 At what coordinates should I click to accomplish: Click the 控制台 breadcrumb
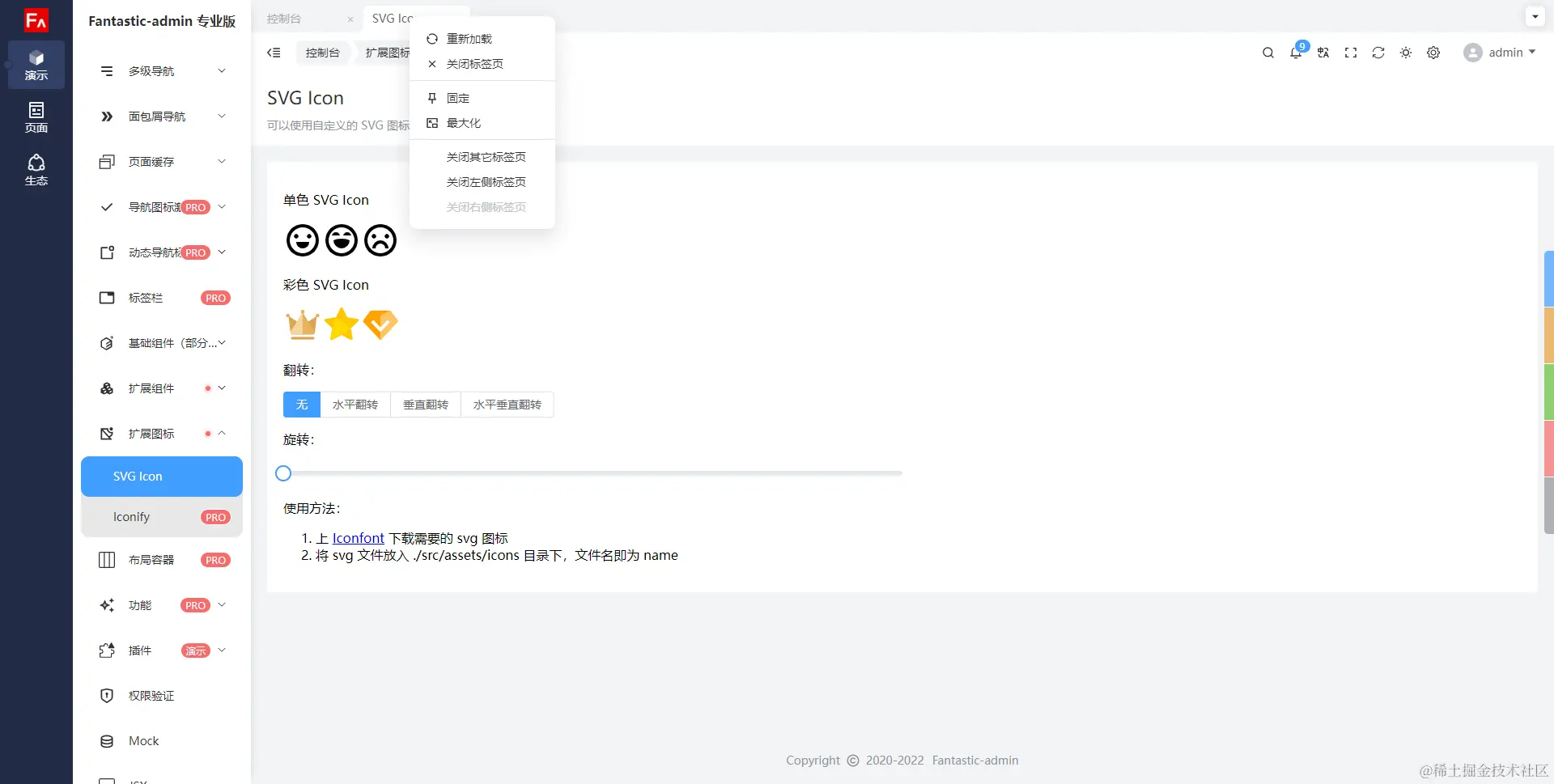[323, 53]
